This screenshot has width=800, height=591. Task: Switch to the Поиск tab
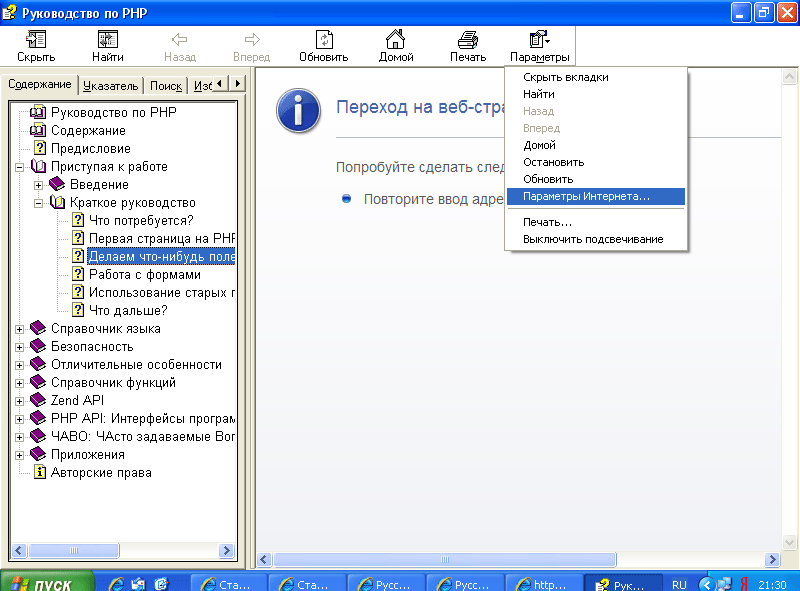166,86
